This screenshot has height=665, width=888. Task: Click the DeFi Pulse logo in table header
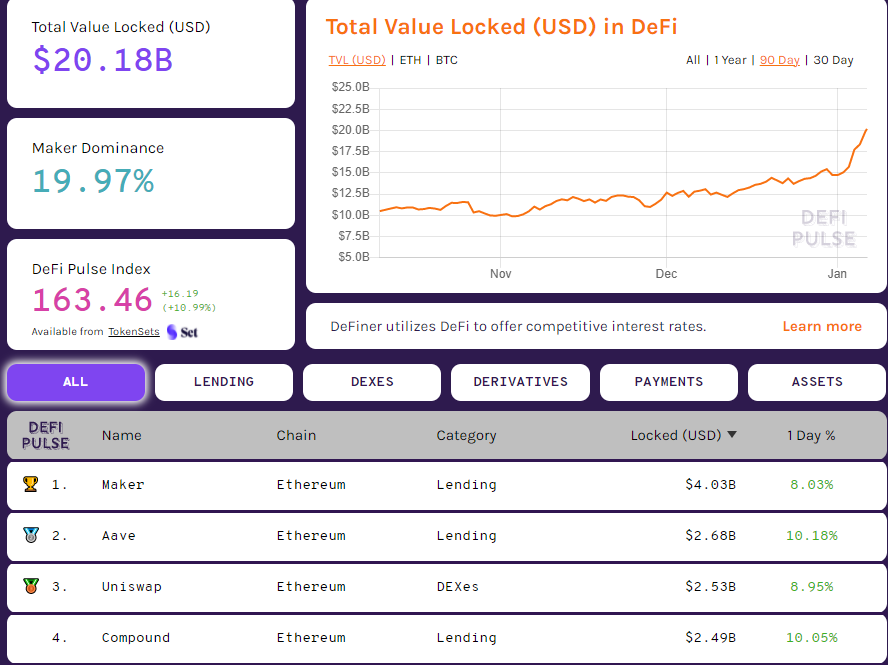pos(45,435)
